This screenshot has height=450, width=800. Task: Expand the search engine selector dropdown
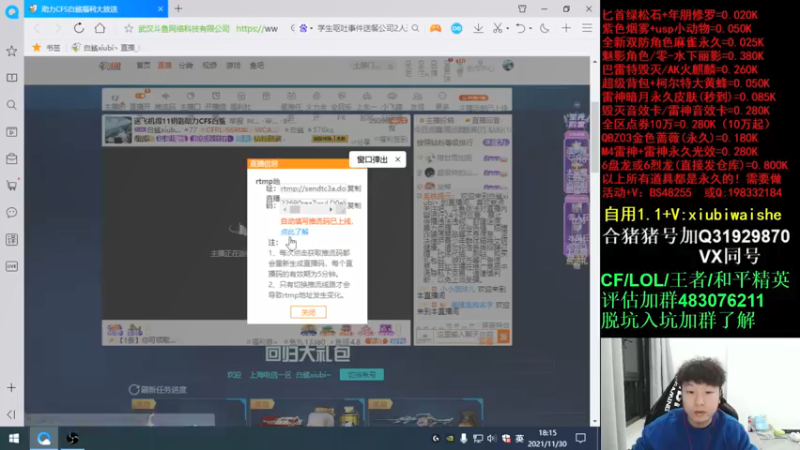(310, 29)
